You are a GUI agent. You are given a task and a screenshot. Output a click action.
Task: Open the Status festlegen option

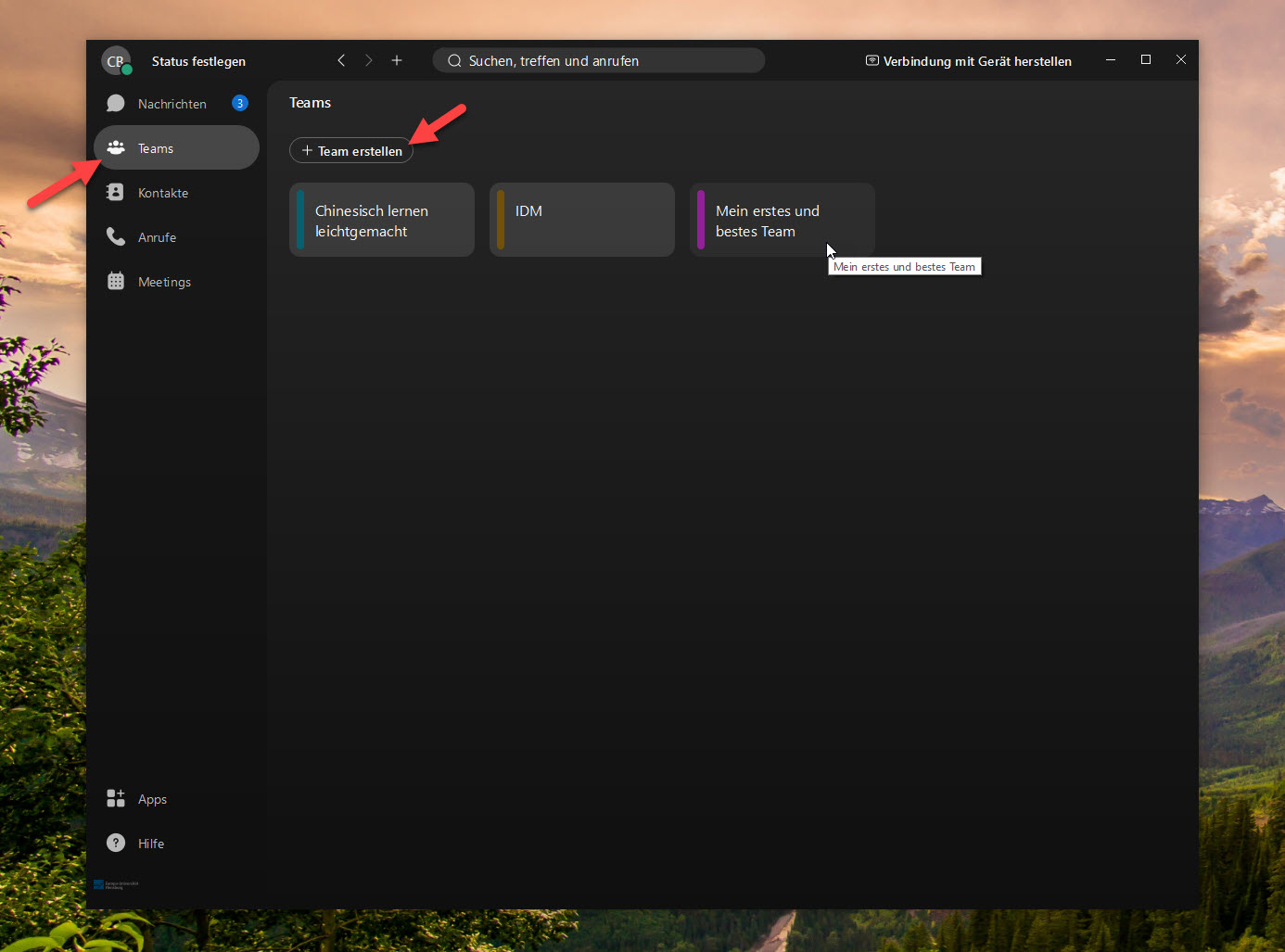pos(198,61)
